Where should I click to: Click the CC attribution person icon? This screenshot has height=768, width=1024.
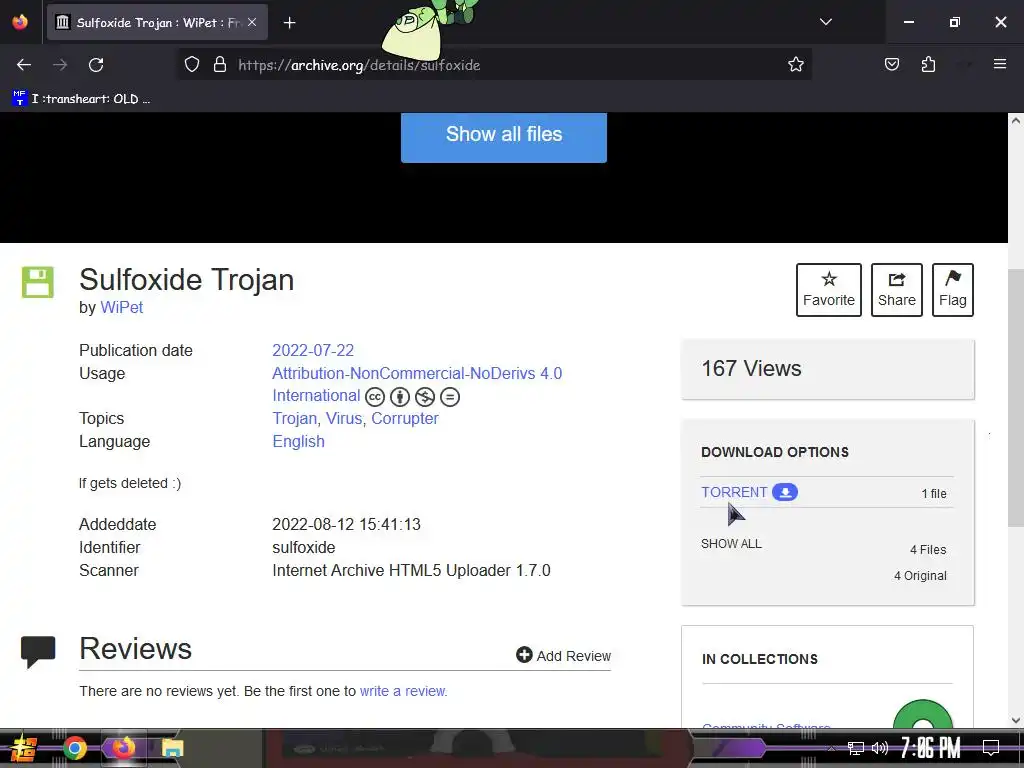[400, 396]
